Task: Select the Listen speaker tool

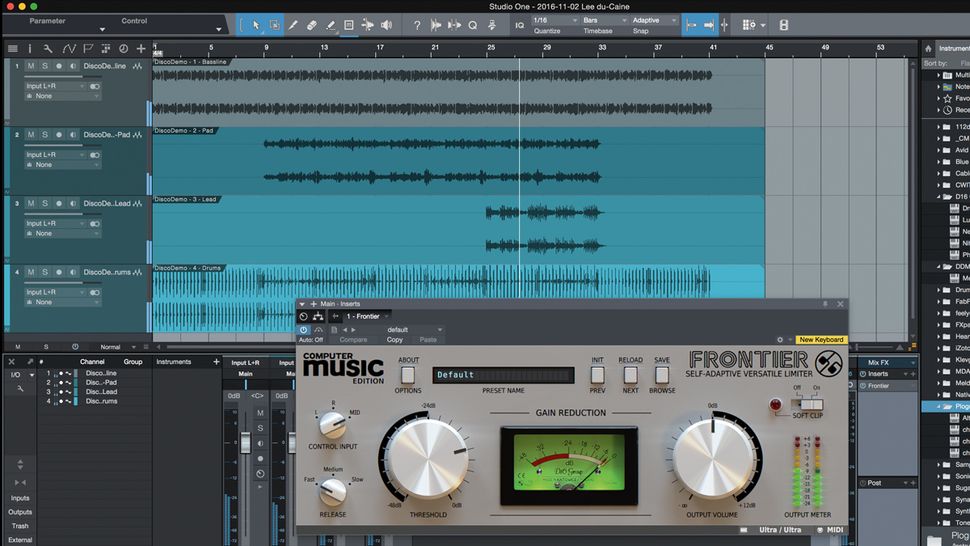Action: 386,25
